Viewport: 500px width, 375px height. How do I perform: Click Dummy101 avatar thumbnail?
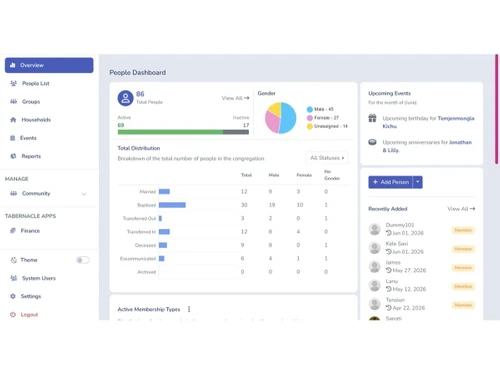[x=375, y=229]
